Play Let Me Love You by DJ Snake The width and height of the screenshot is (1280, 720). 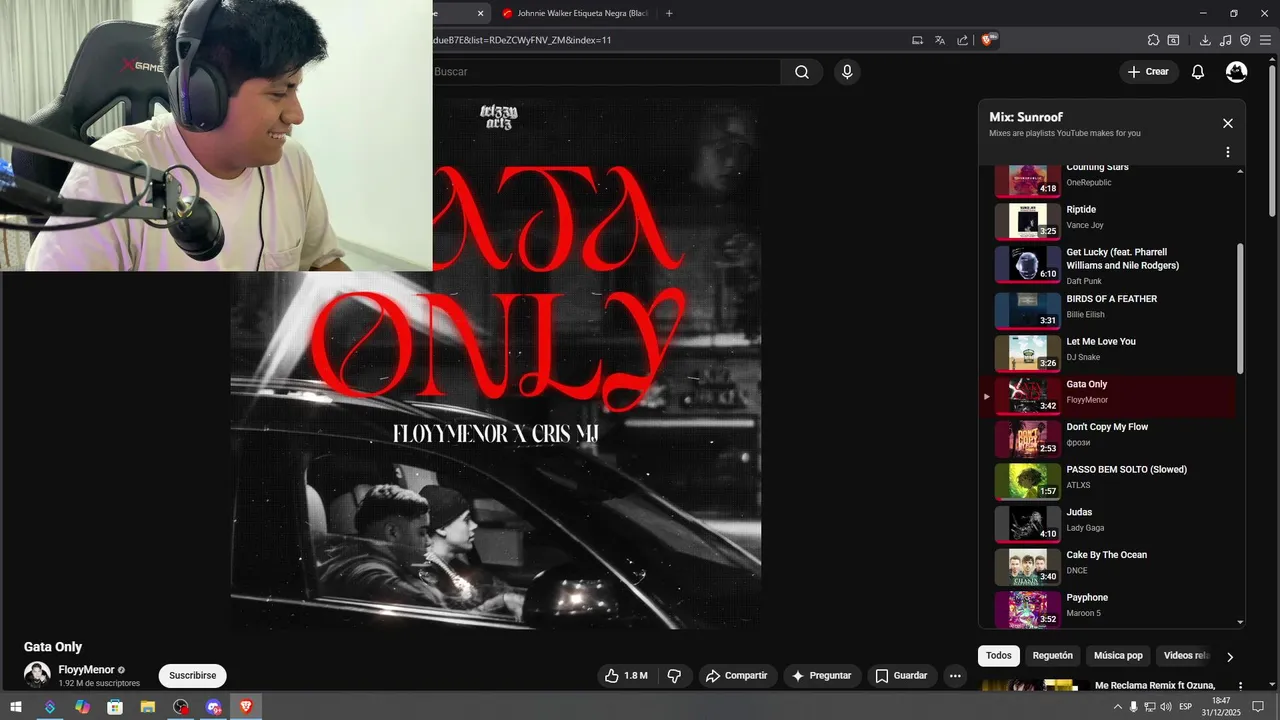point(1108,353)
